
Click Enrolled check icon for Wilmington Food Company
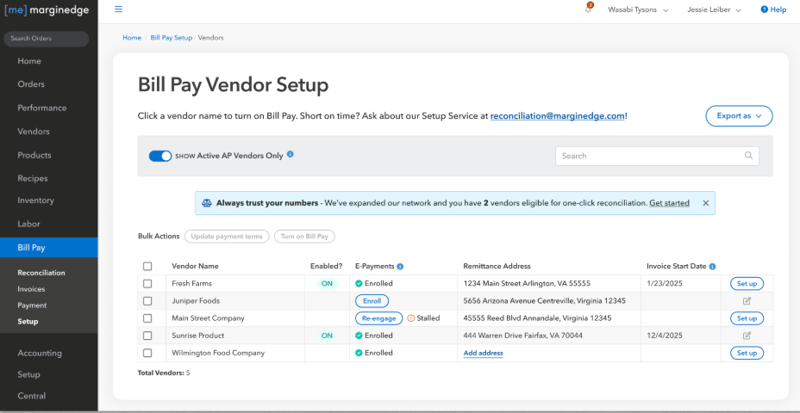point(359,353)
